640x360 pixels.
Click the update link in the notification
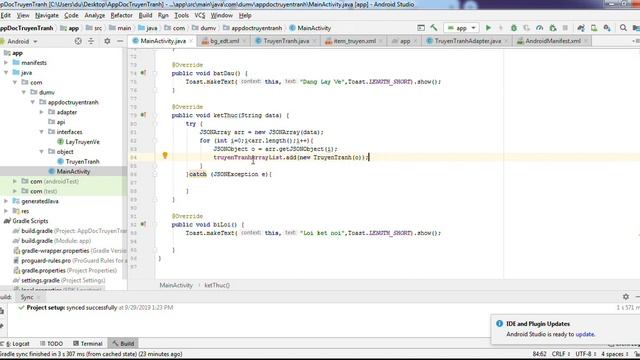click(x=584, y=334)
